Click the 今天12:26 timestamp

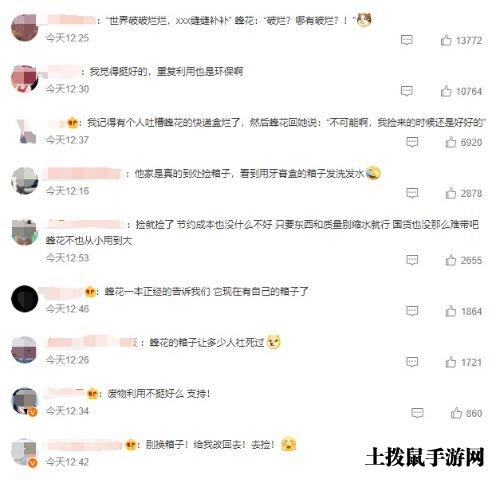tap(67, 360)
